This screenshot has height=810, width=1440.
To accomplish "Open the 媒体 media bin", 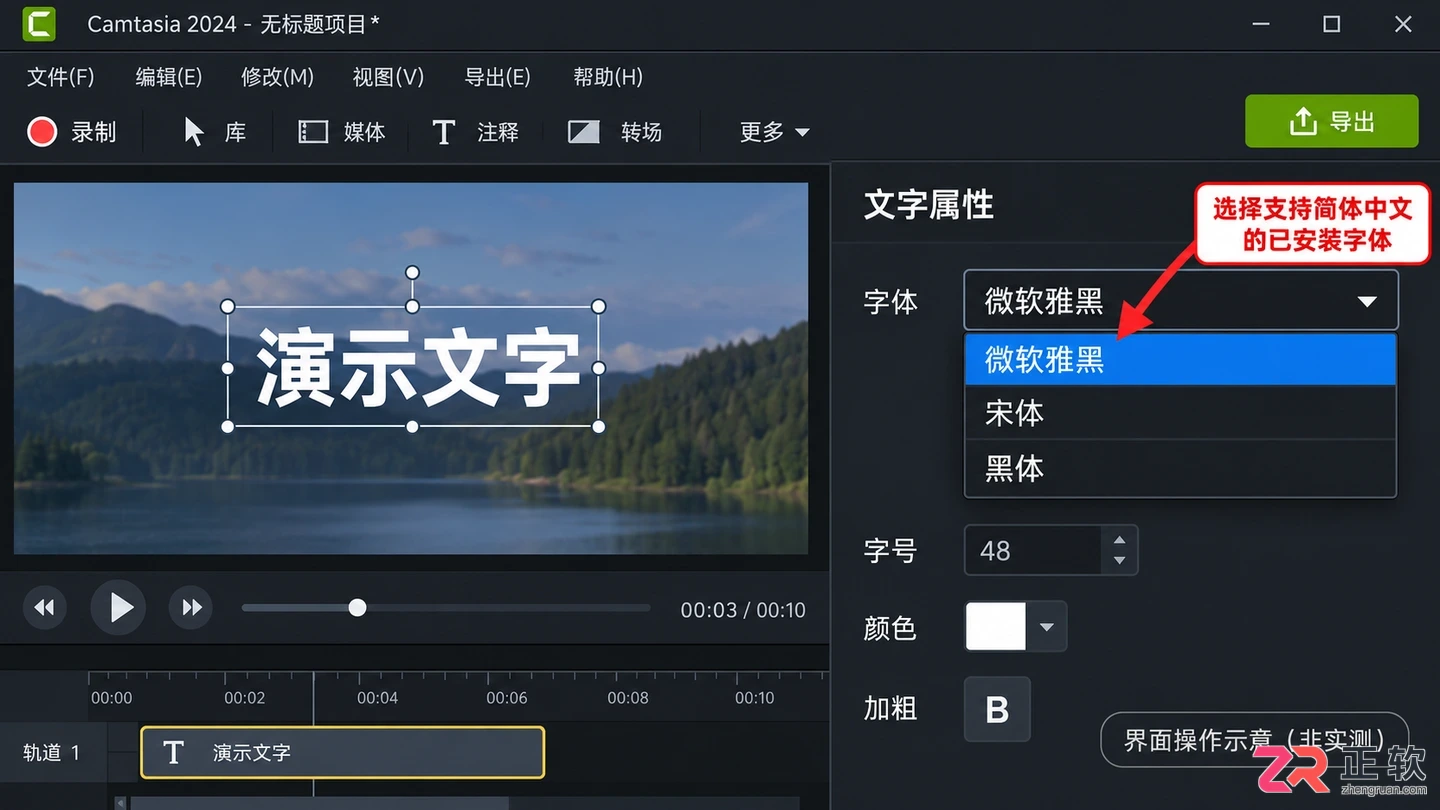I will (x=342, y=132).
